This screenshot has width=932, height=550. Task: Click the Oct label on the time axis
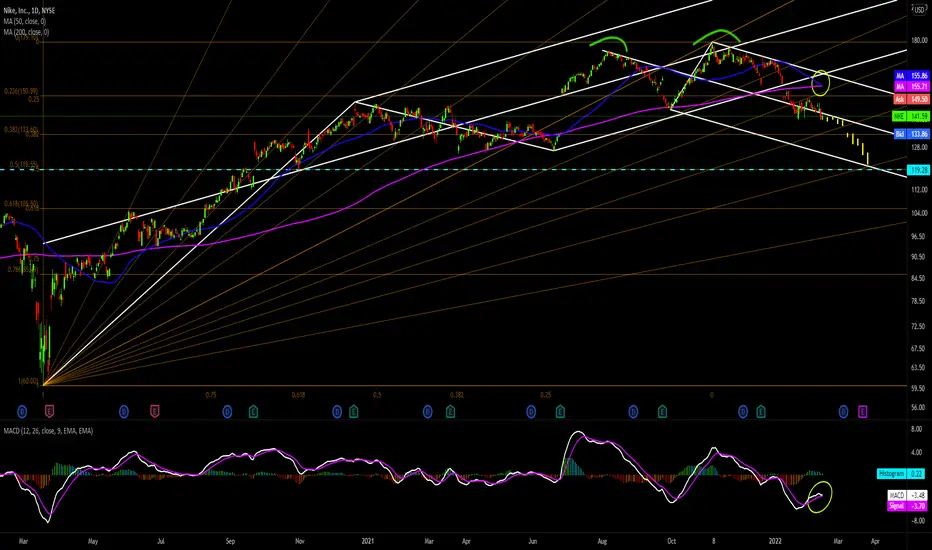[x=671, y=542]
